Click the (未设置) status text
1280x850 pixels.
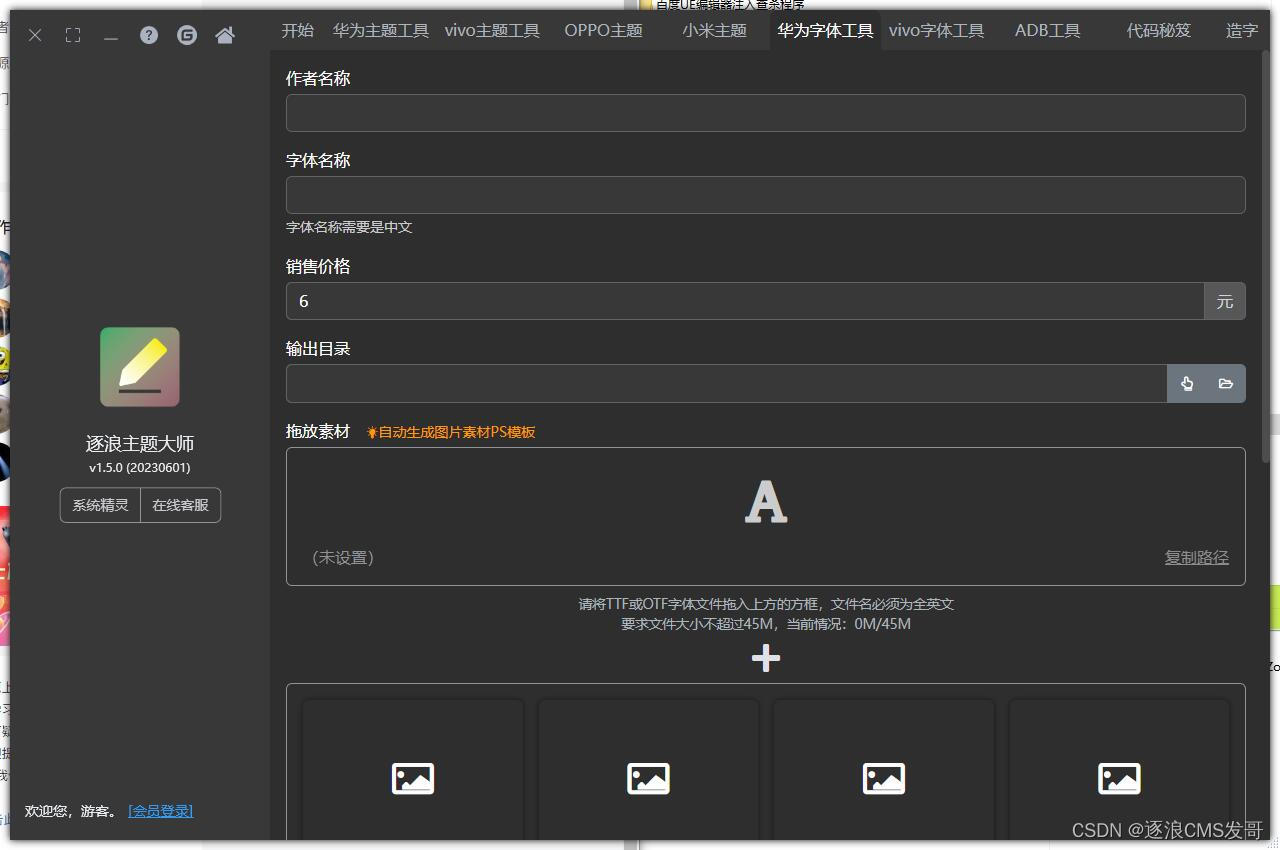pos(343,557)
